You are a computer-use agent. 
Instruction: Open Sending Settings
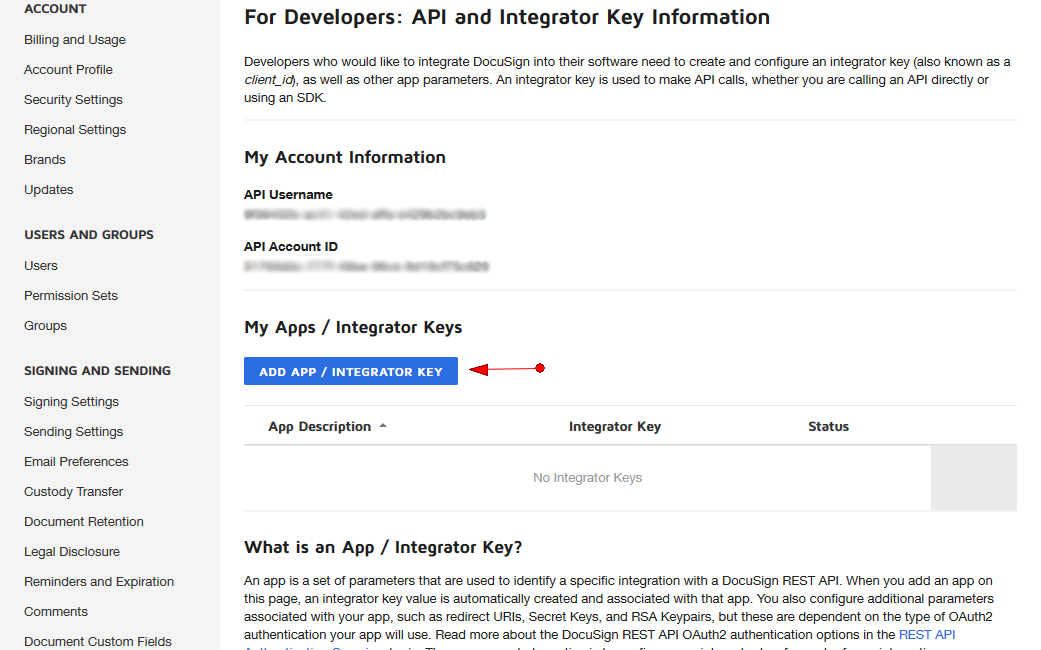pyautogui.click(x=73, y=432)
